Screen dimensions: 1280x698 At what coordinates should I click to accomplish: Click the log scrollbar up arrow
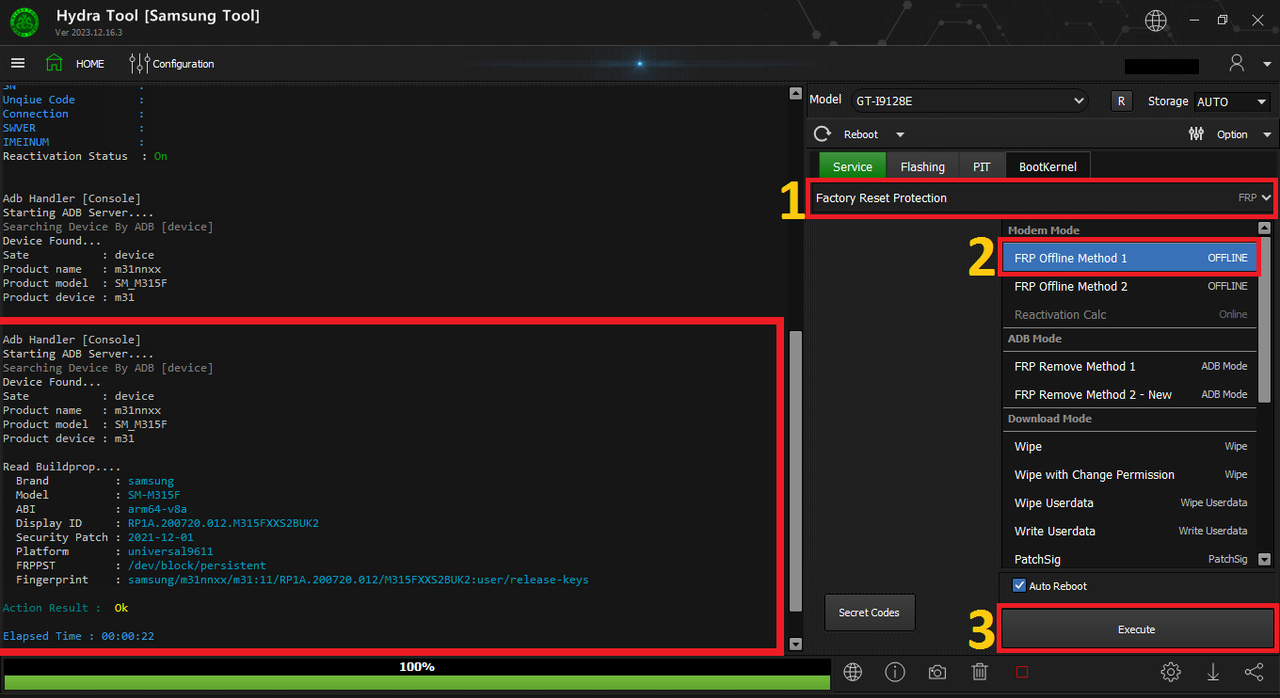coord(796,94)
